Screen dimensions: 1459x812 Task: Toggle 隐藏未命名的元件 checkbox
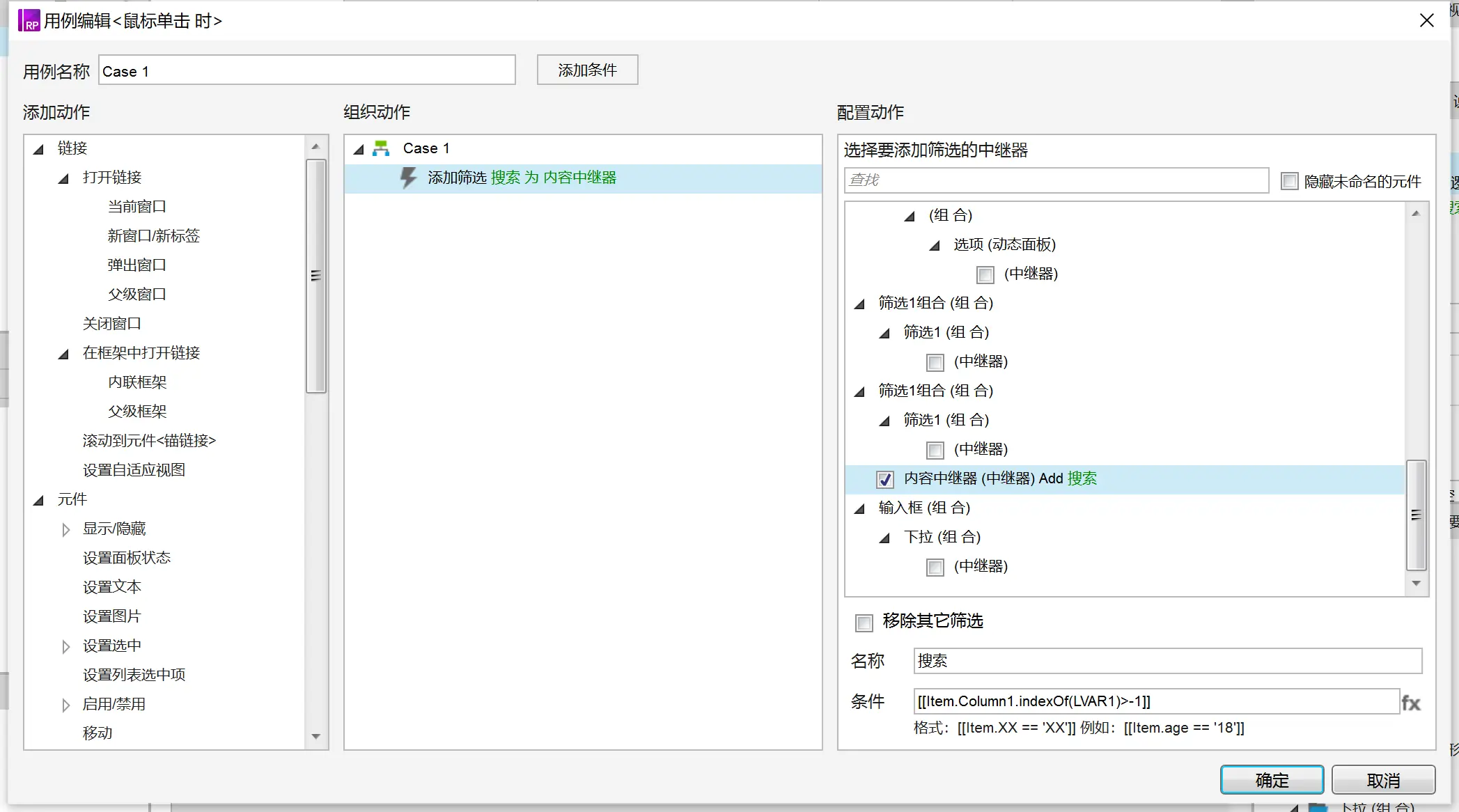(x=1290, y=180)
